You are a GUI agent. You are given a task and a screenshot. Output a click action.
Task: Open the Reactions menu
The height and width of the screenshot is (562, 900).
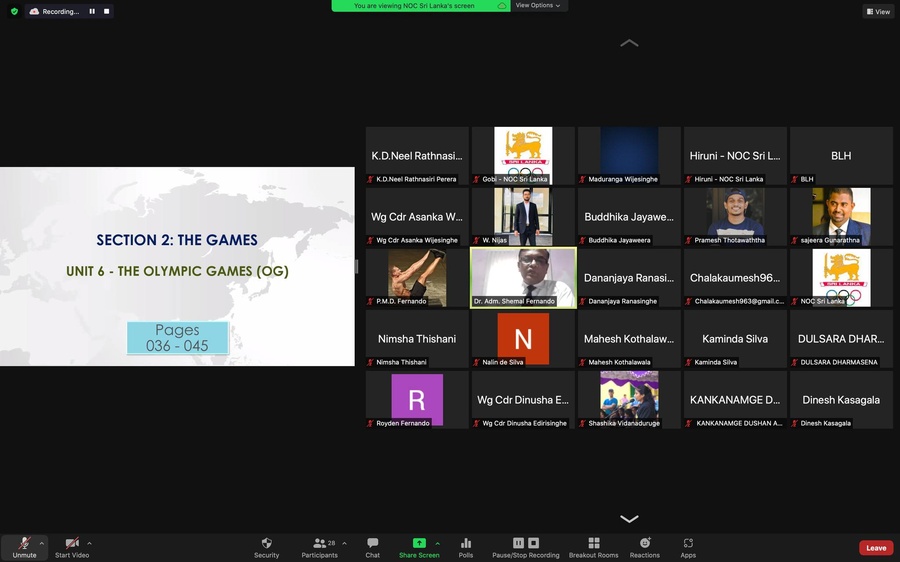[x=644, y=544]
